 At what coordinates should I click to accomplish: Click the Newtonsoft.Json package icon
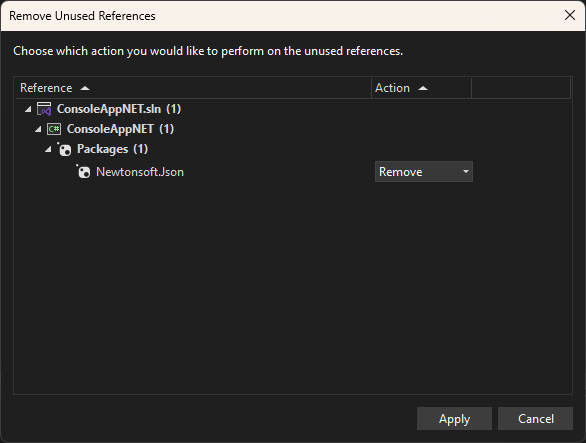pyautogui.click(x=83, y=172)
